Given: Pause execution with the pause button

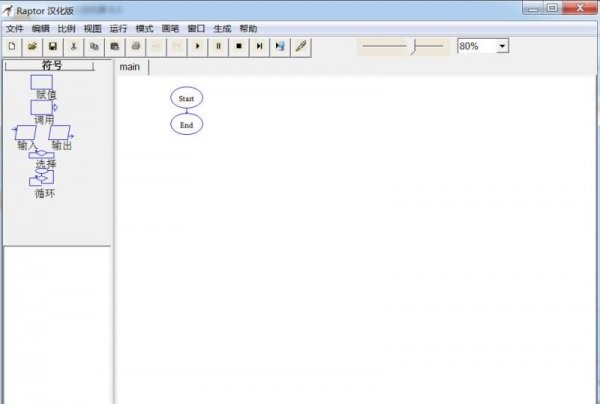Looking at the screenshot, I should [219, 46].
